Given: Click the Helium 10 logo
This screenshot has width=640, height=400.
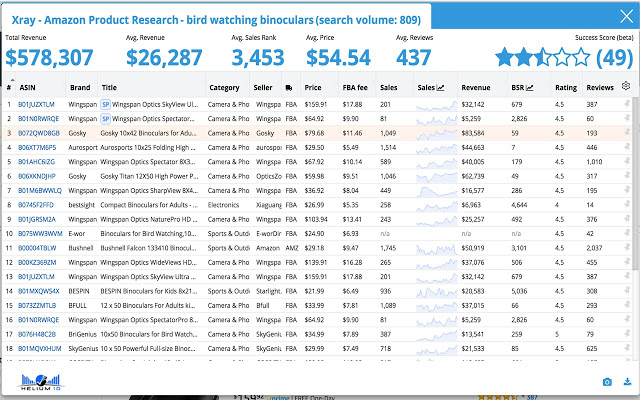Looking at the screenshot, I should [x=41, y=382].
